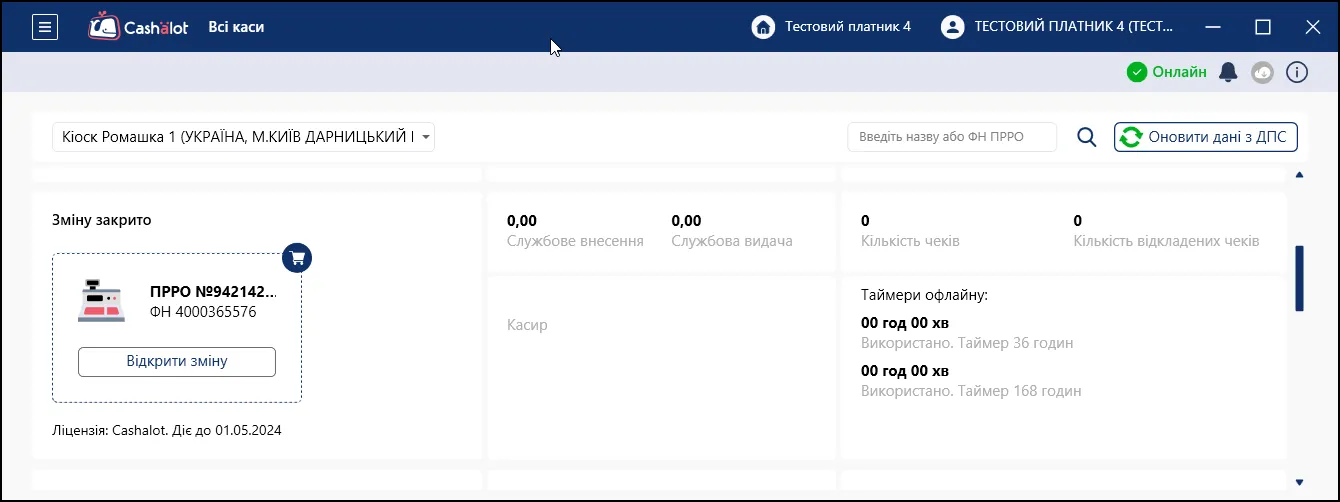The width and height of the screenshot is (1340, 502).
Task: Click the green Онлайн status check icon
Action: pos(1136,72)
